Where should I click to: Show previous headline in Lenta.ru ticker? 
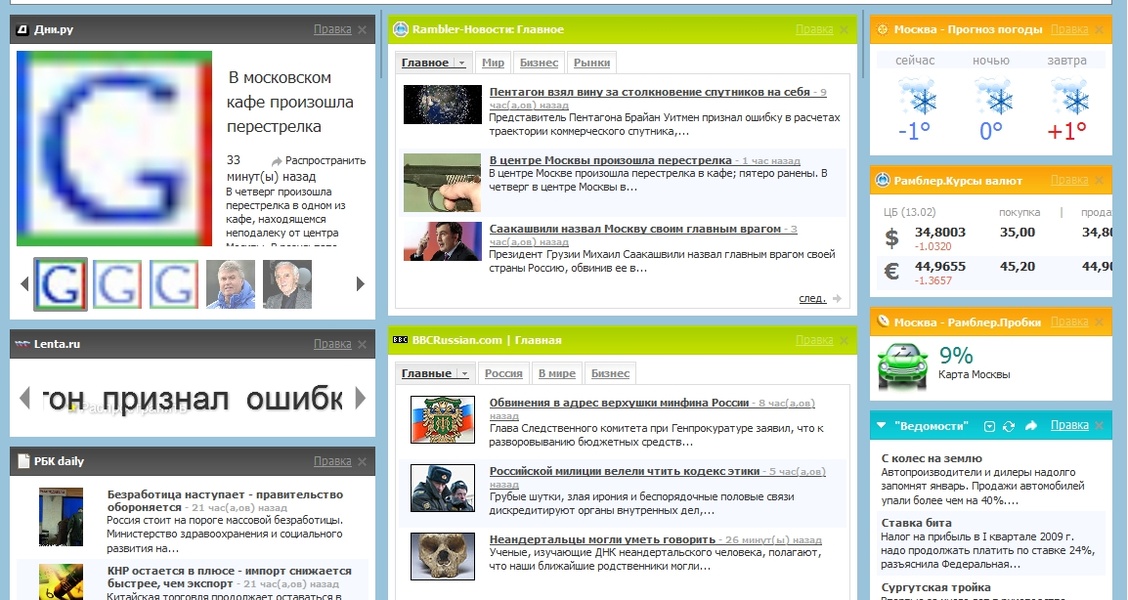tap(24, 397)
